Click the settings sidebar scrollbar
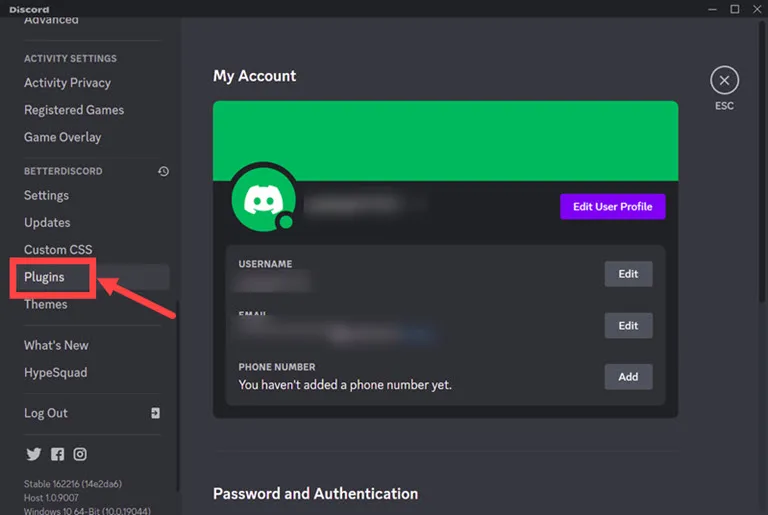The width and height of the screenshot is (768, 515). pyautogui.click(x=177, y=396)
